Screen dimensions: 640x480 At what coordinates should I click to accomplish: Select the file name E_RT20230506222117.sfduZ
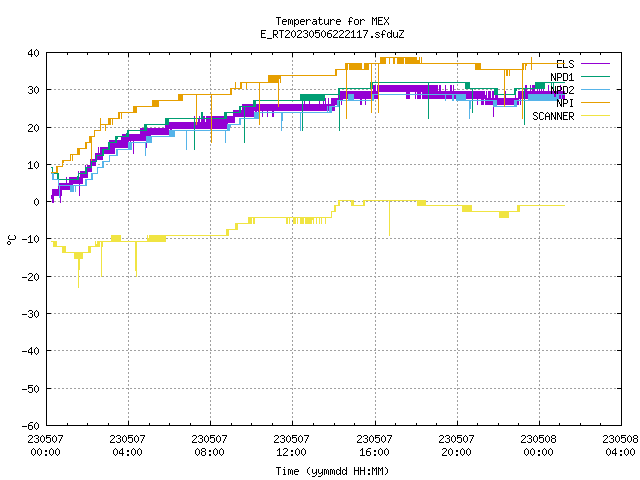click(332, 34)
